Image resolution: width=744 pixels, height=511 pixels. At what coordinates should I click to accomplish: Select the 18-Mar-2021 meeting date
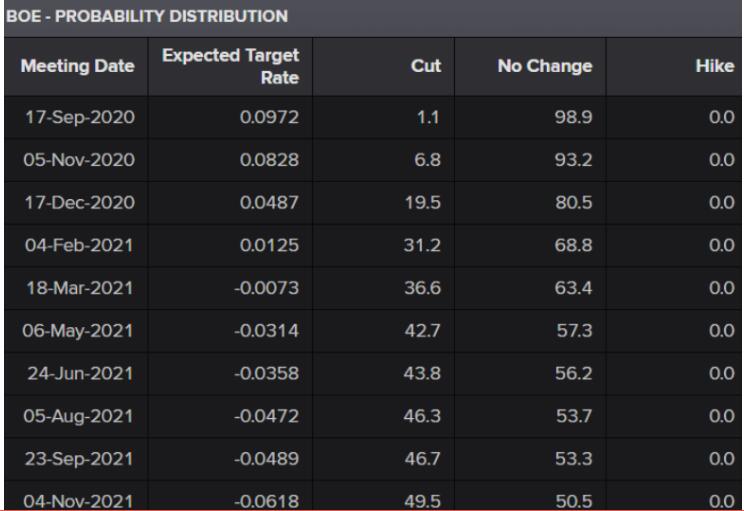[x=80, y=288]
